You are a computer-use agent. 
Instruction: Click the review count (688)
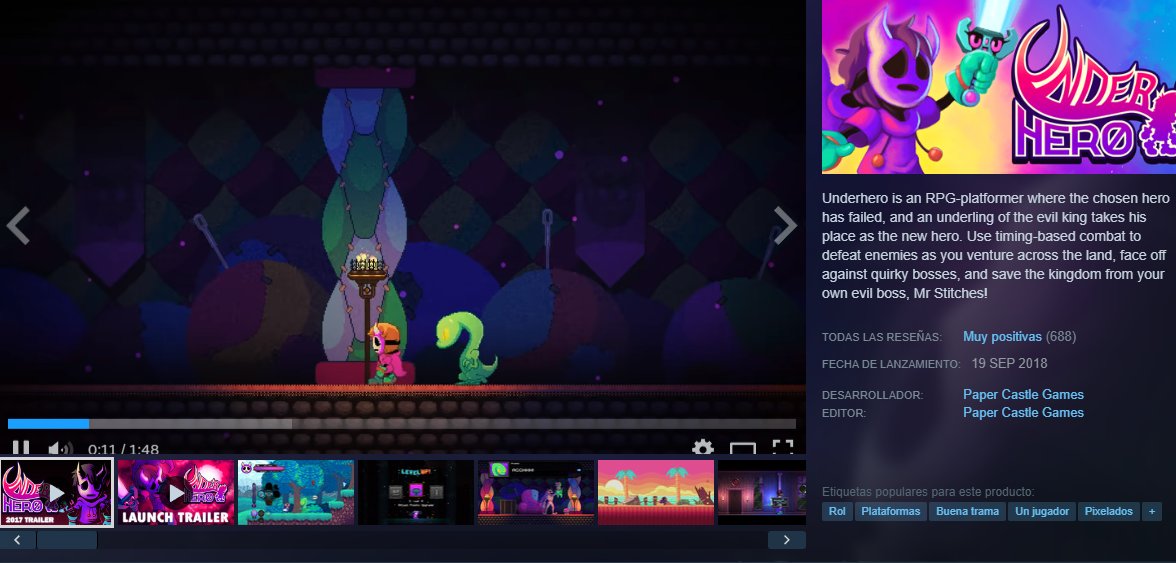click(x=1060, y=337)
